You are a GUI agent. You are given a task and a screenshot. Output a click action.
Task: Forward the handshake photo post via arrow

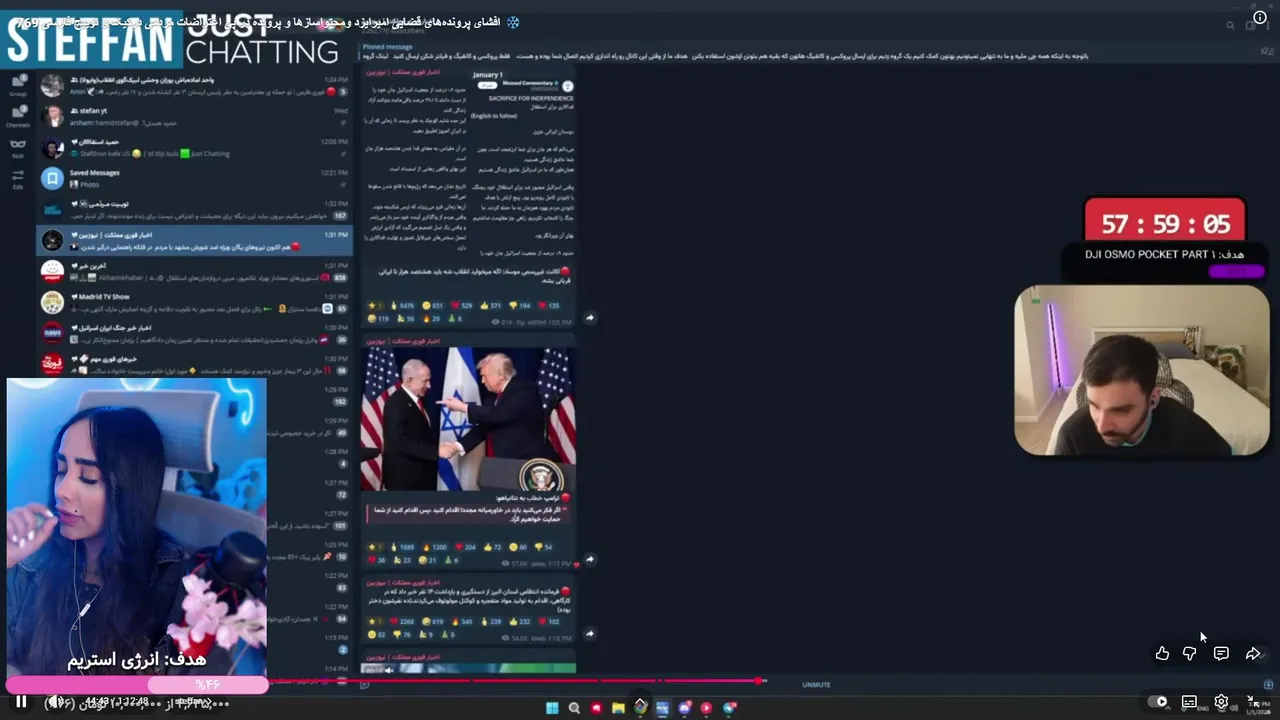[x=589, y=559]
